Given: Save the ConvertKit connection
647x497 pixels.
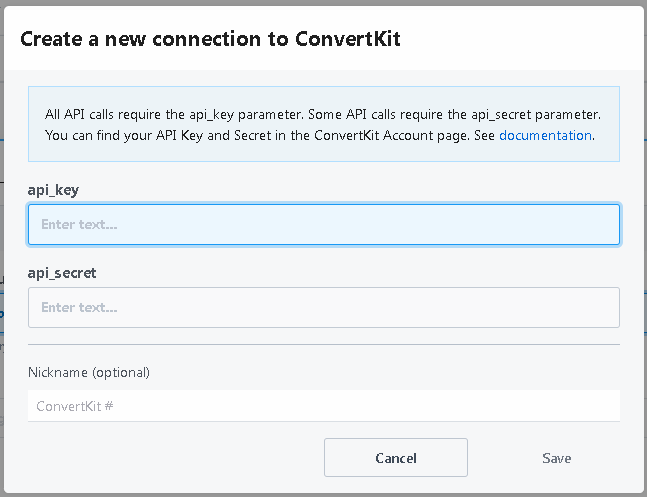Looking at the screenshot, I should (557, 458).
